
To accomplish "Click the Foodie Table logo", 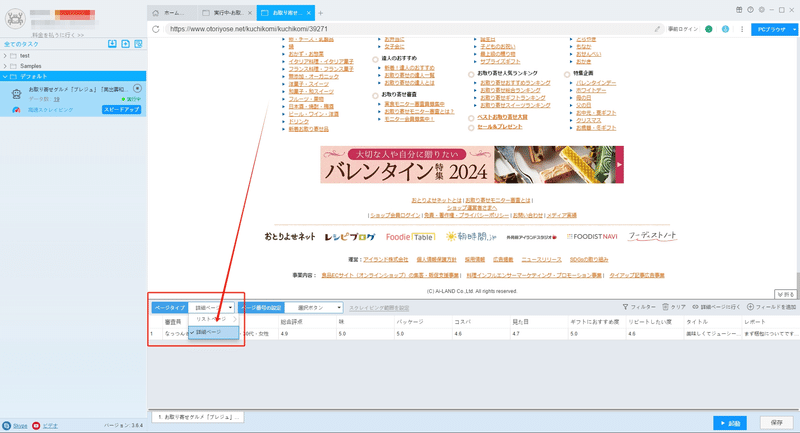I will point(410,237).
